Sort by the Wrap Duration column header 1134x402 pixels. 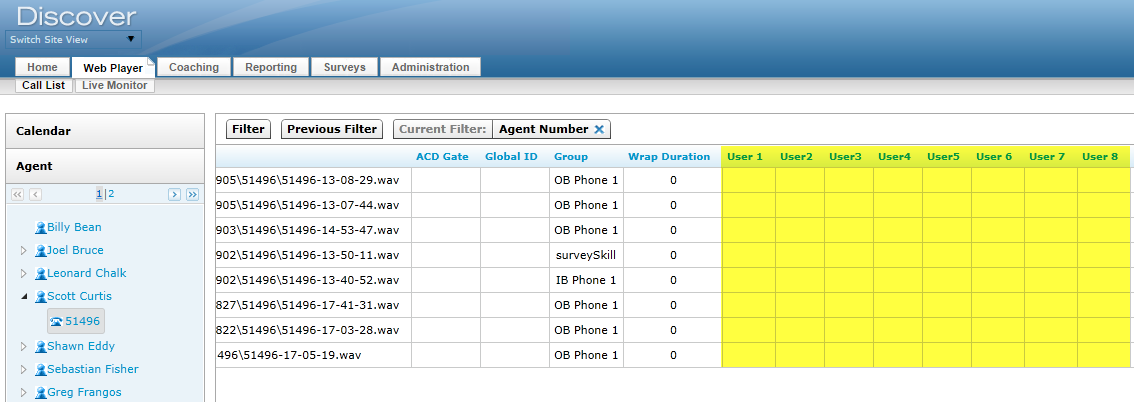668,157
